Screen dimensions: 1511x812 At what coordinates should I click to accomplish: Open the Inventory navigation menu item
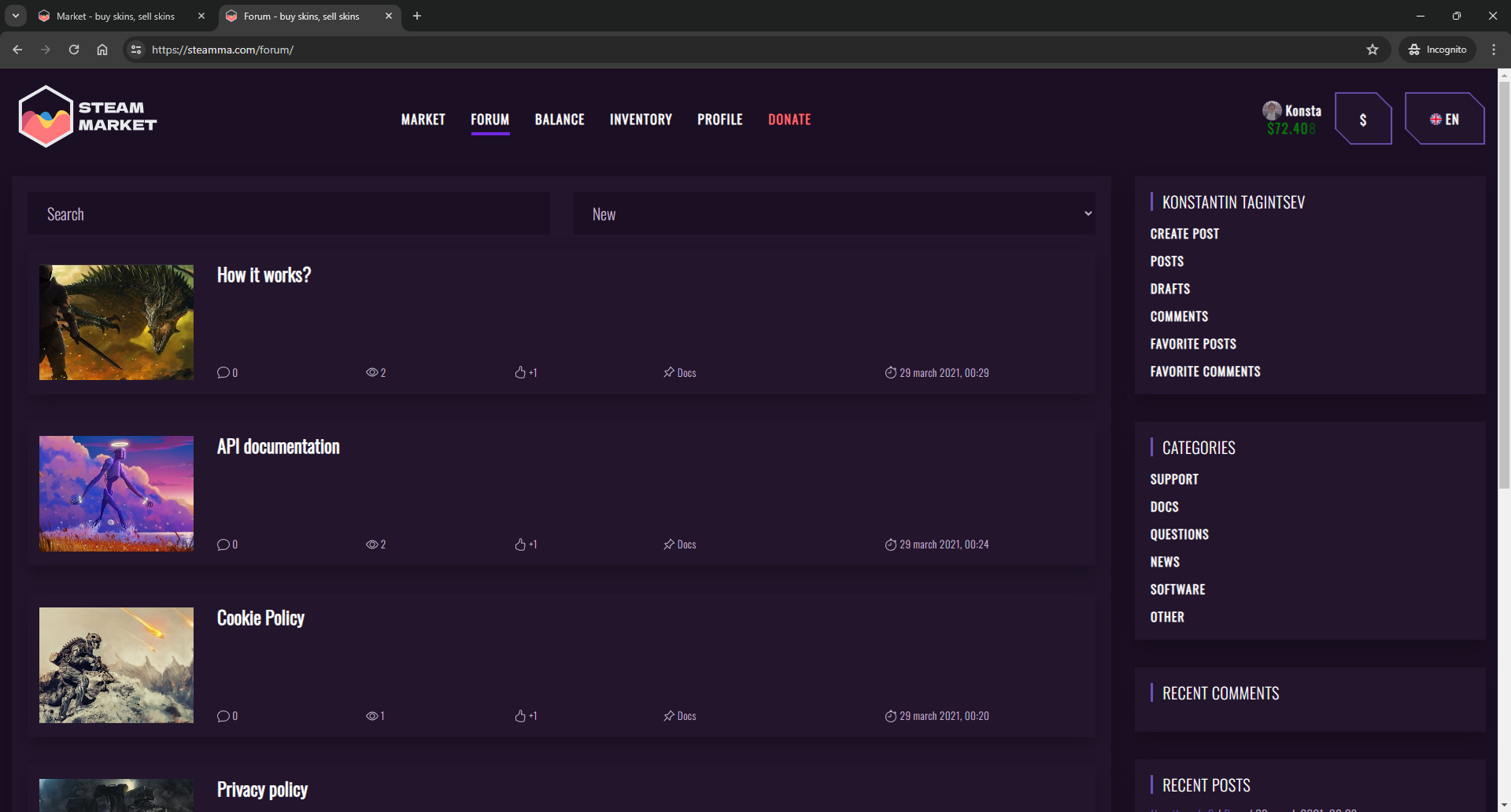tap(641, 120)
